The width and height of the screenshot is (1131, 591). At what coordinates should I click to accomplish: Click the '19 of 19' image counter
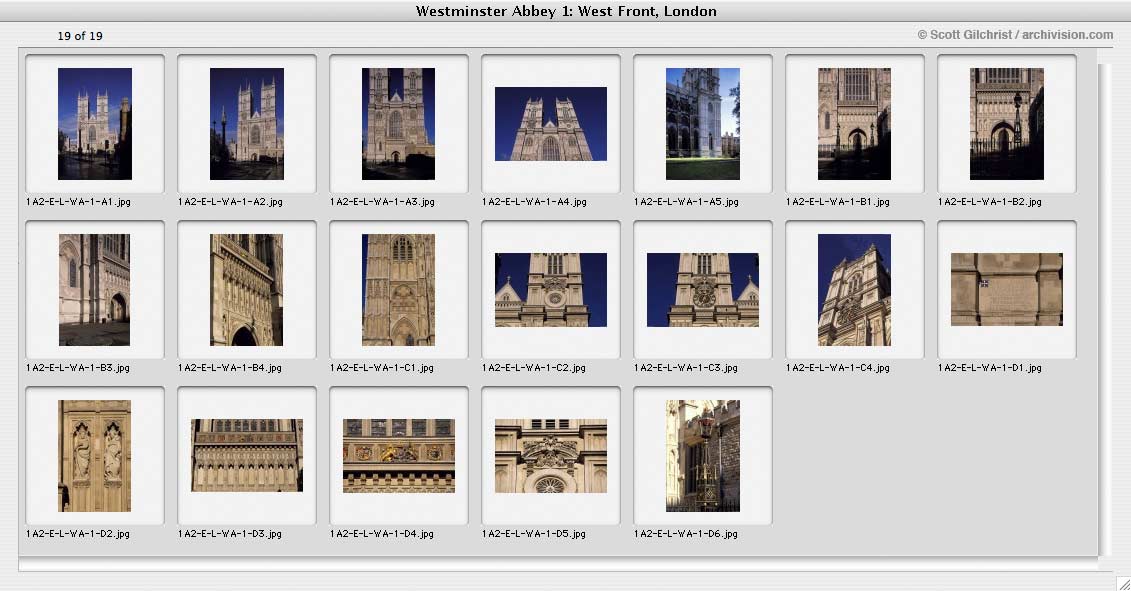[80, 35]
